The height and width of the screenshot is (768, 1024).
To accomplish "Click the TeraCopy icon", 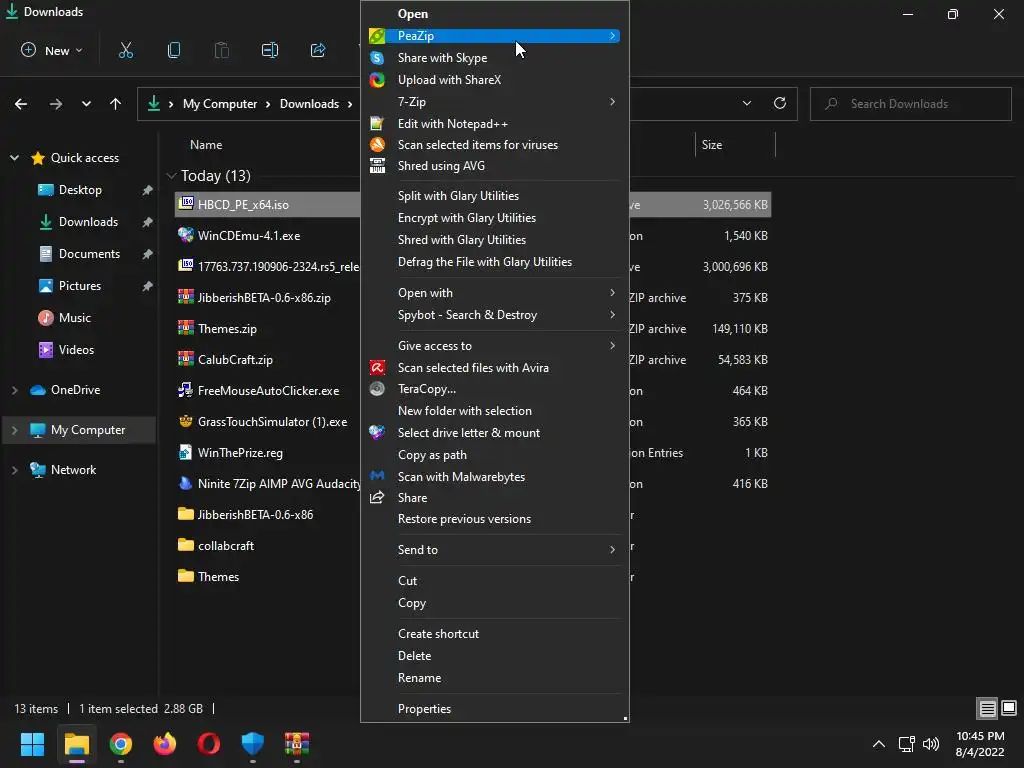I will coord(377,389).
